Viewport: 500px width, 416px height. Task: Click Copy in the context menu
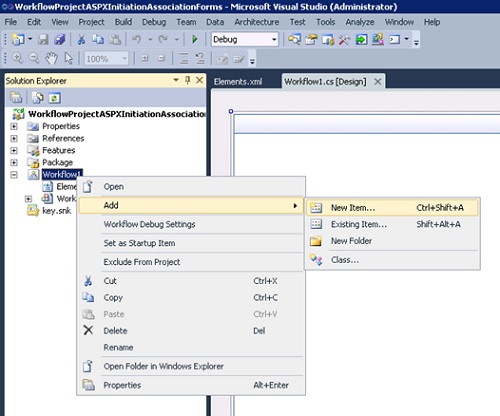click(191, 297)
